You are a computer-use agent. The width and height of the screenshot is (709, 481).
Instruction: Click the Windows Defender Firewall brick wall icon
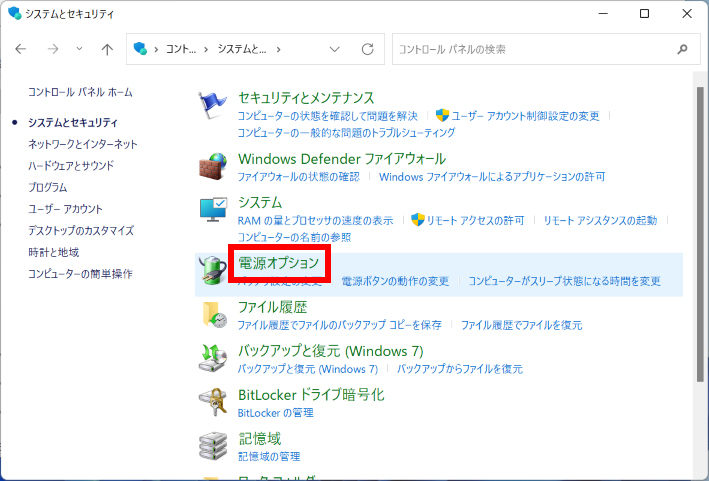[213, 166]
